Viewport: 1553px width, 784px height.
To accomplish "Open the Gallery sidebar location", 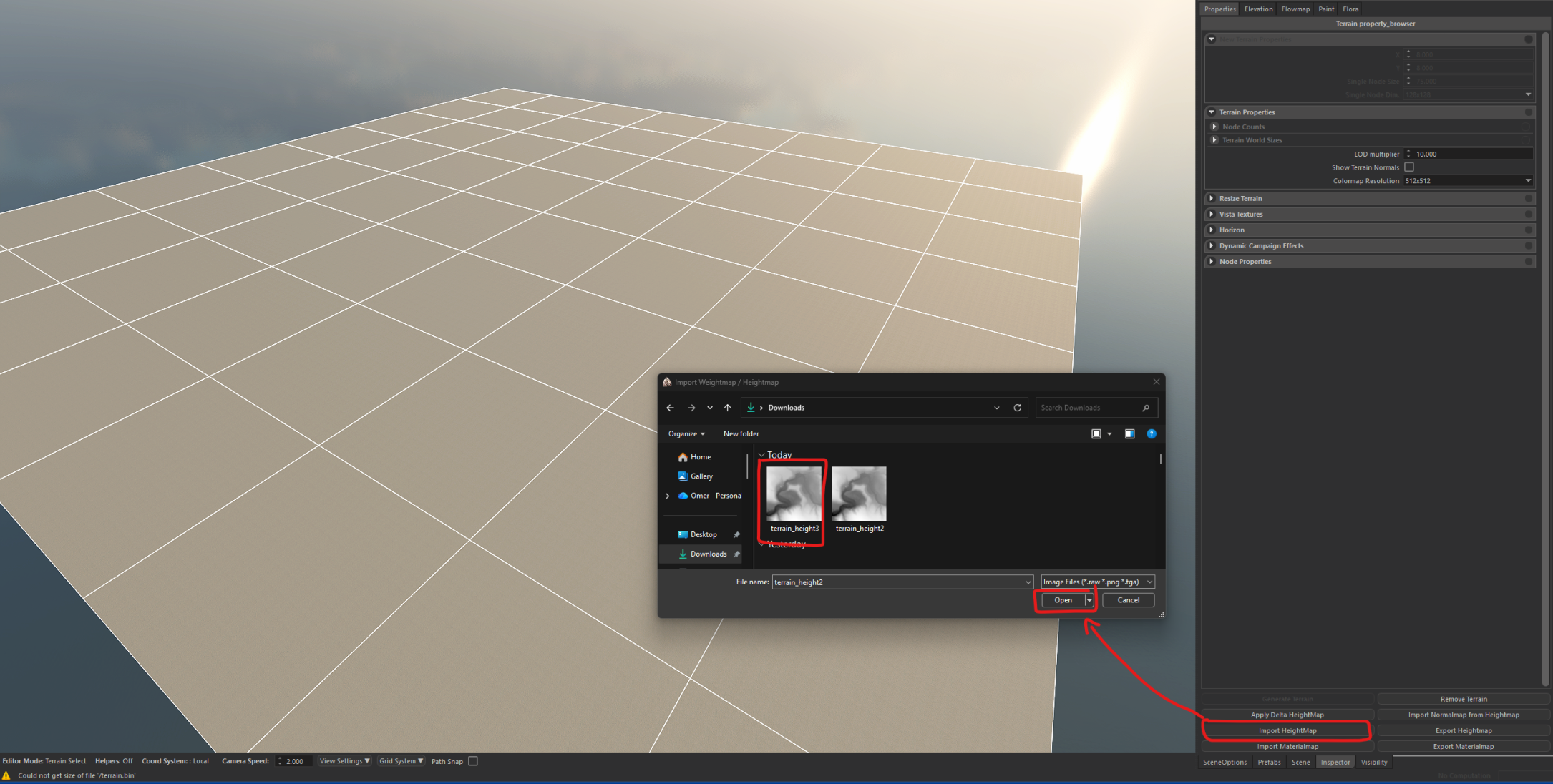I will (x=701, y=476).
